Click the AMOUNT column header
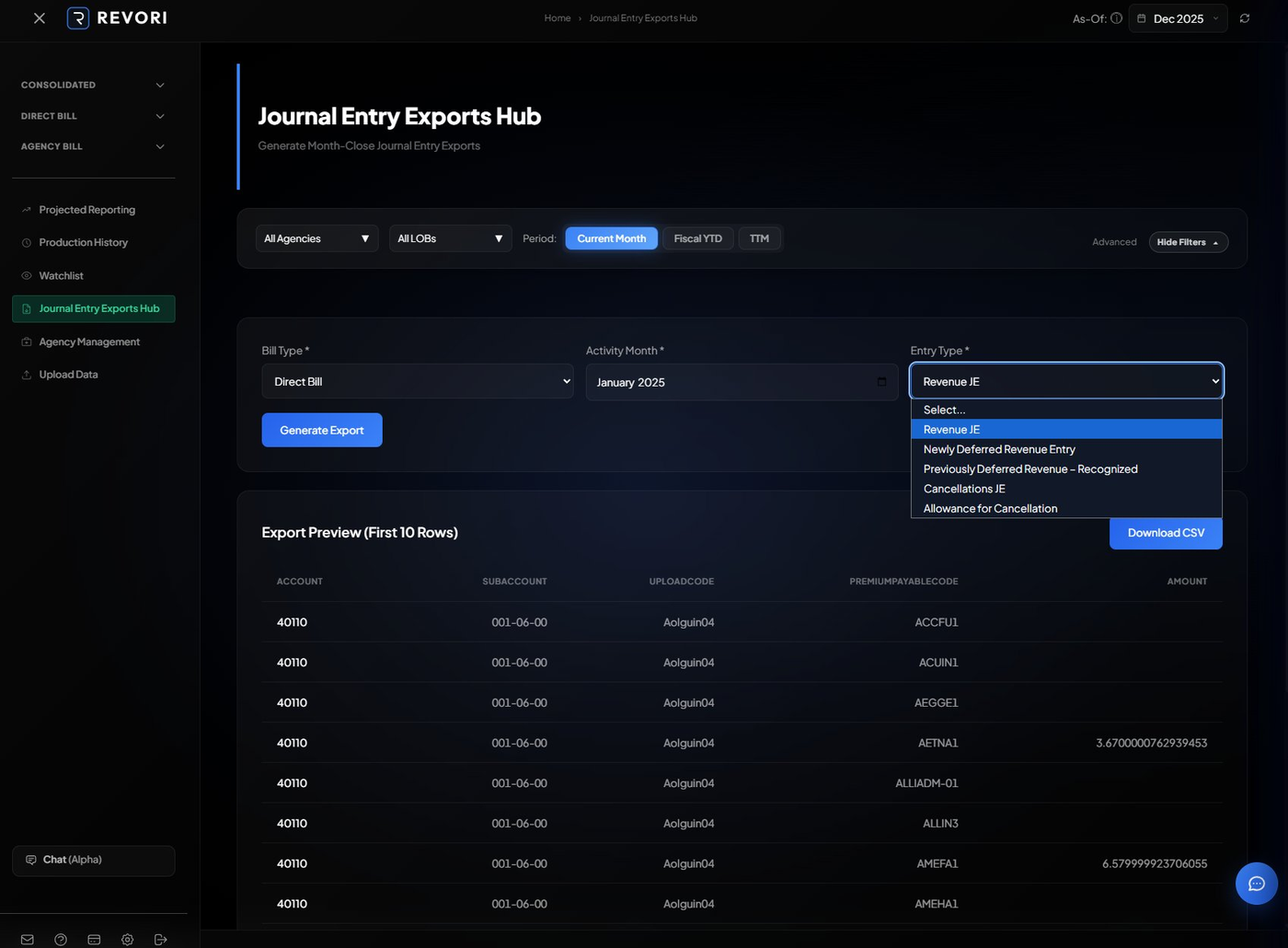Screen dimensions: 1288x948 point(1187,582)
